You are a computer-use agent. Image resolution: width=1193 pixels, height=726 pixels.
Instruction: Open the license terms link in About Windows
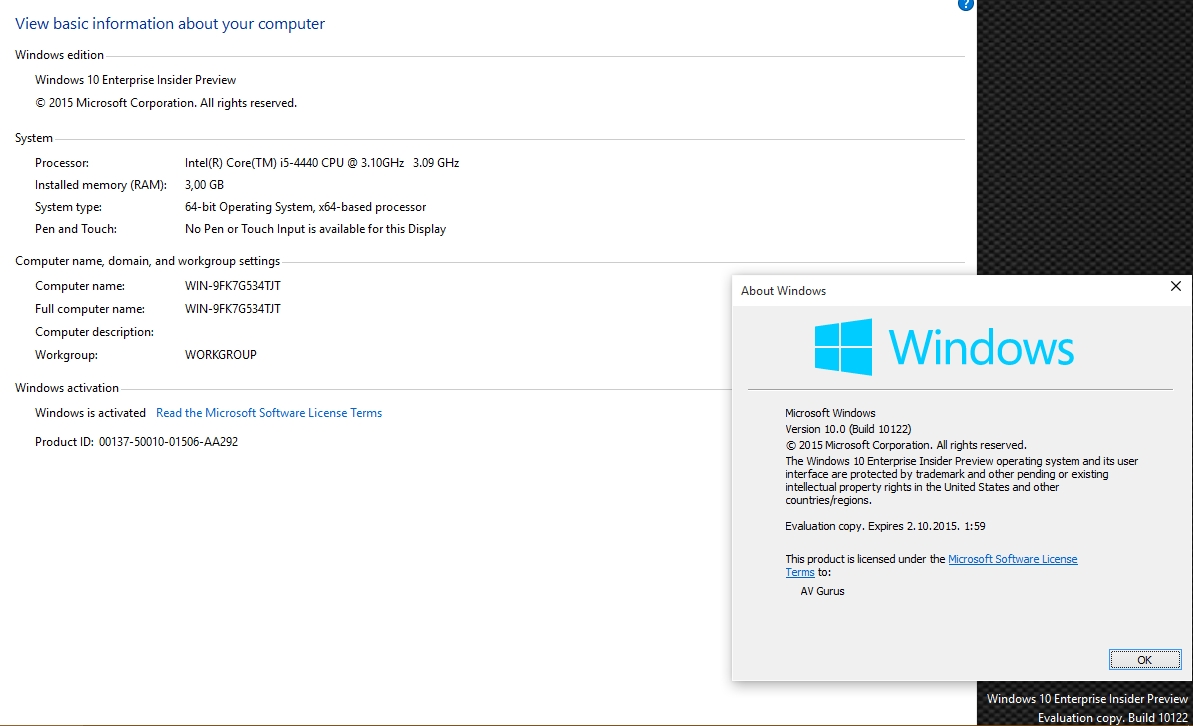tap(1012, 559)
